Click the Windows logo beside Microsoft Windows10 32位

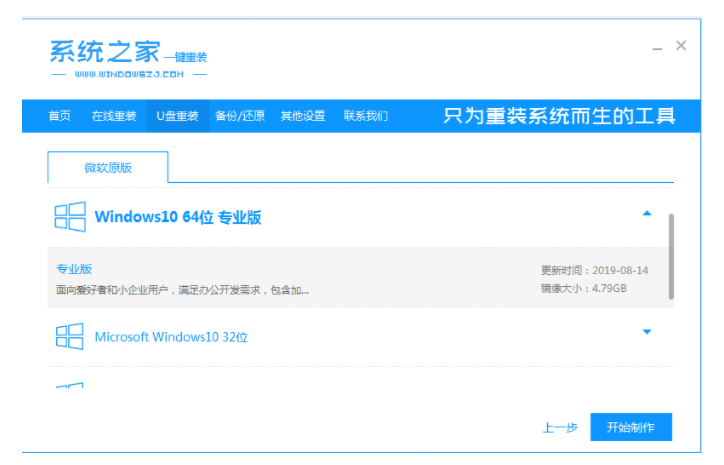(70, 336)
